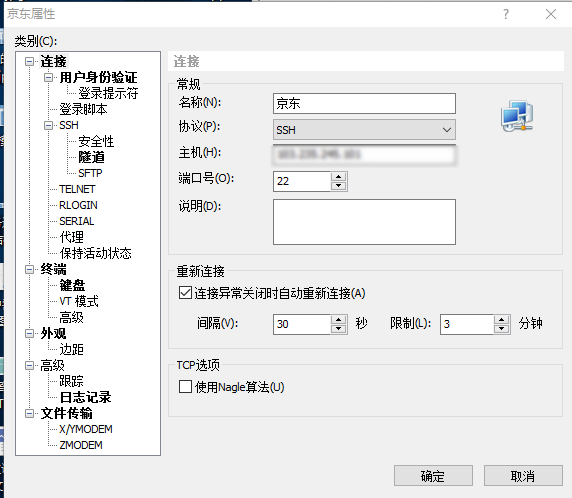The height and width of the screenshot is (498, 572).
Task: Select SSH in the category tree
Action: [x=69, y=126]
